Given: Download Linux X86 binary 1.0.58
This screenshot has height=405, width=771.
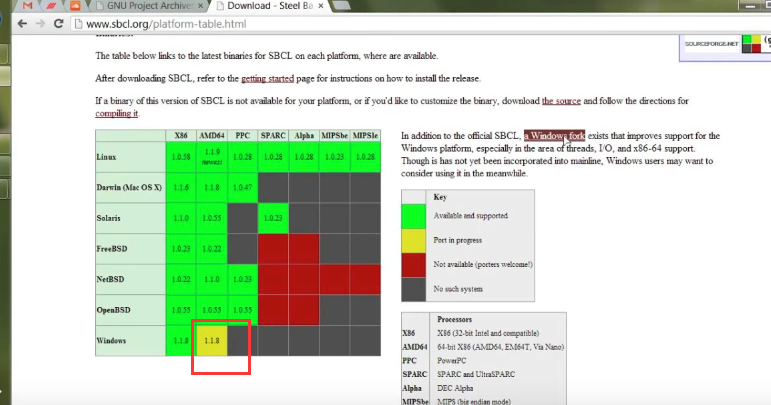Looking at the screenshot, I should point(181,157).
